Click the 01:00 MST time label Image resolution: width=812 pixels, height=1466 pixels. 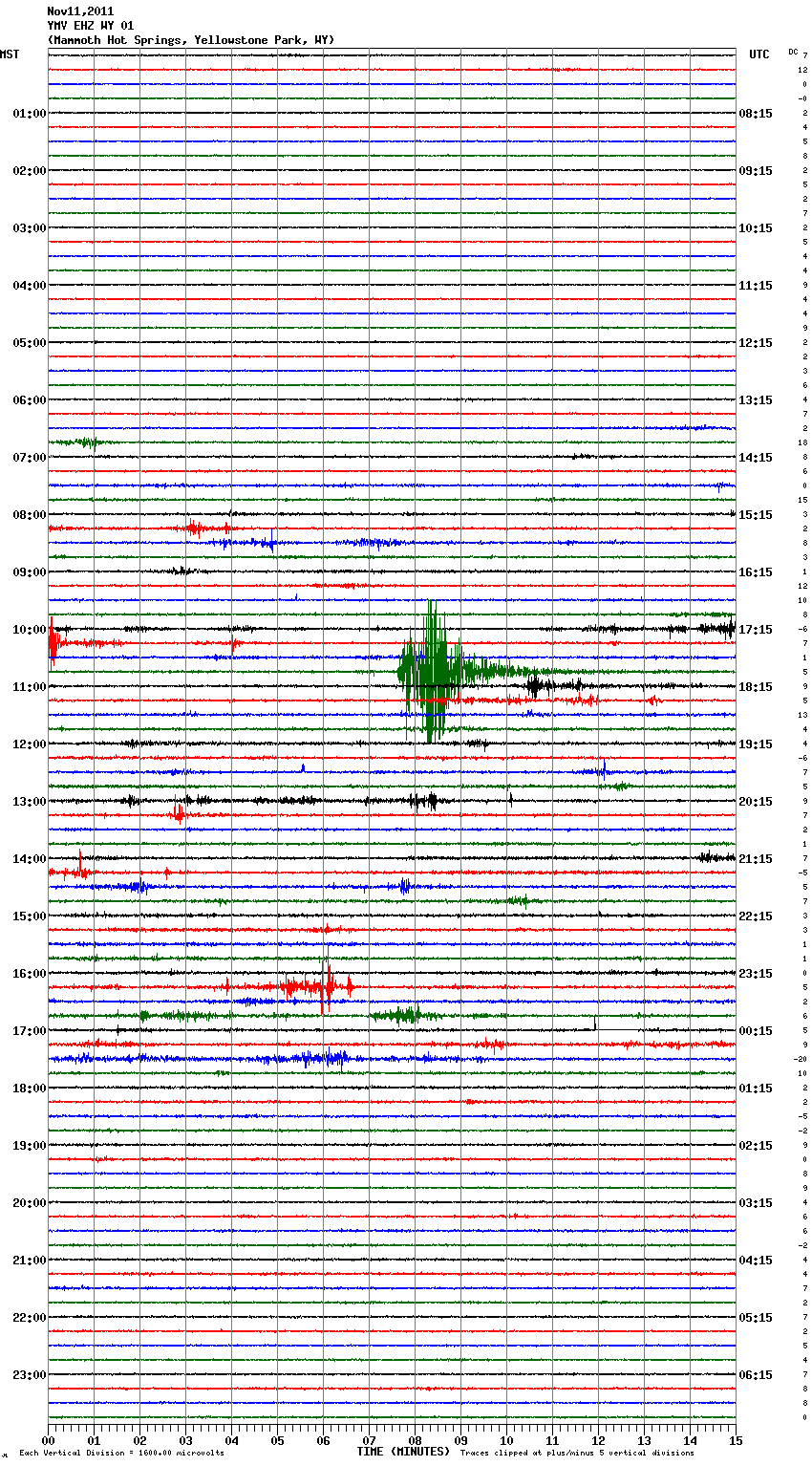click(x=30, y=114)
